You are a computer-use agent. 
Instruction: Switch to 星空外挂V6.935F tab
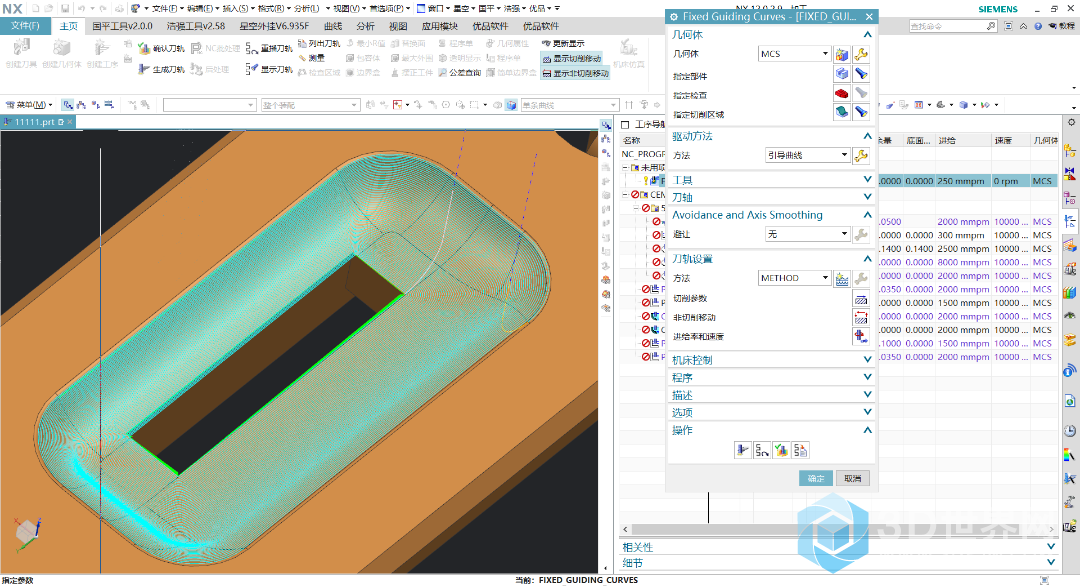click(x=274, y=26)
